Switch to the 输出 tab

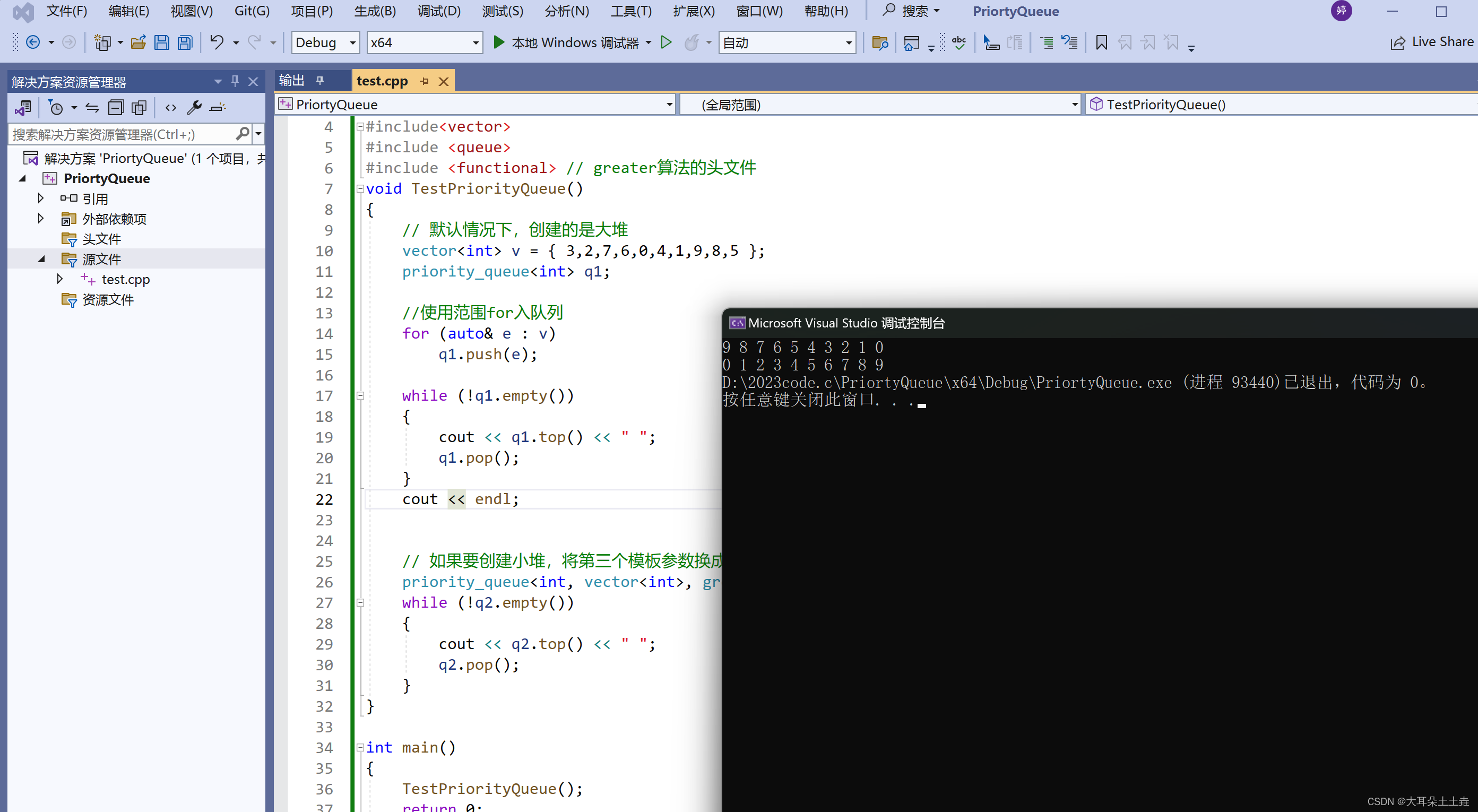291,81
